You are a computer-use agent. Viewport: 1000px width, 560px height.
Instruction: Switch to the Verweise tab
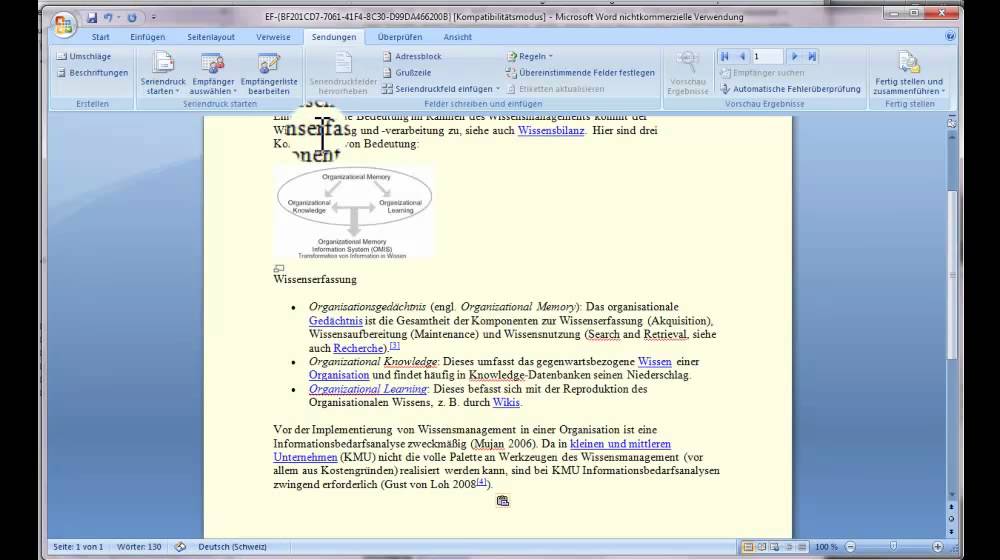coord(273,37)
